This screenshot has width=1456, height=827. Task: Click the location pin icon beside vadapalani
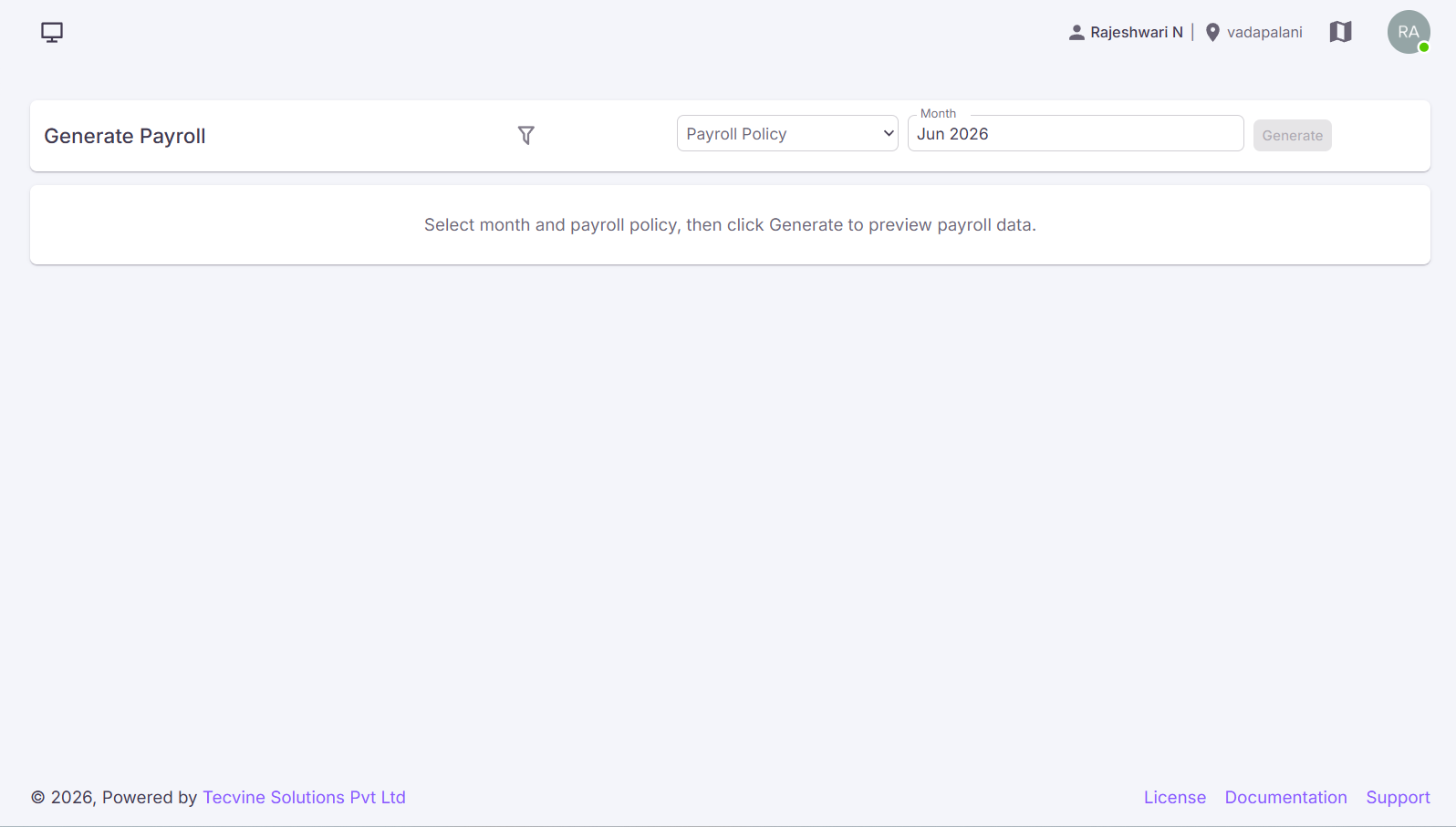(1212, 33)
